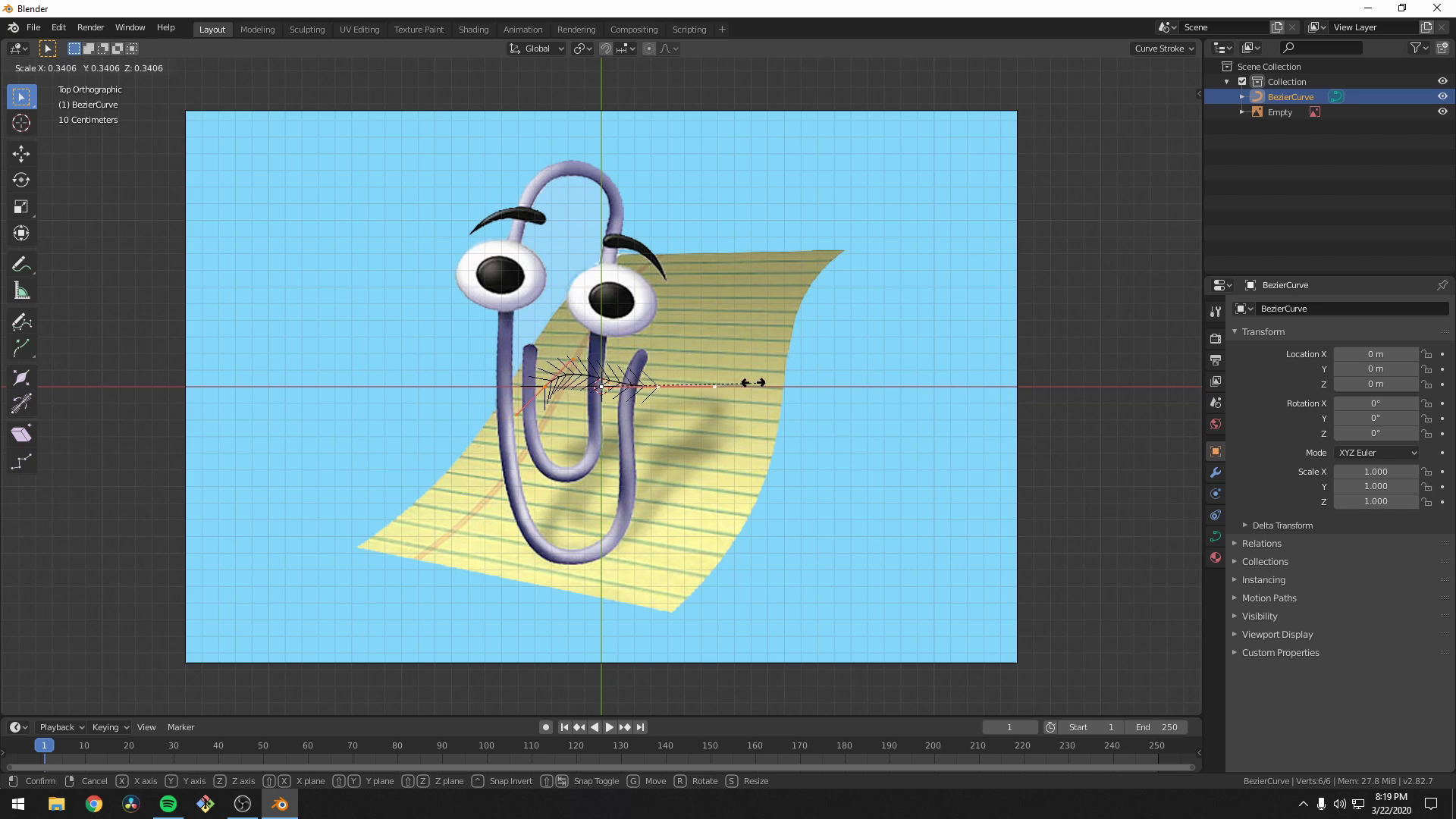Screen dimensions: 1456x819
Task: Toggle BezierCurve visibility in the outliner
Action: click(1442, 96)
